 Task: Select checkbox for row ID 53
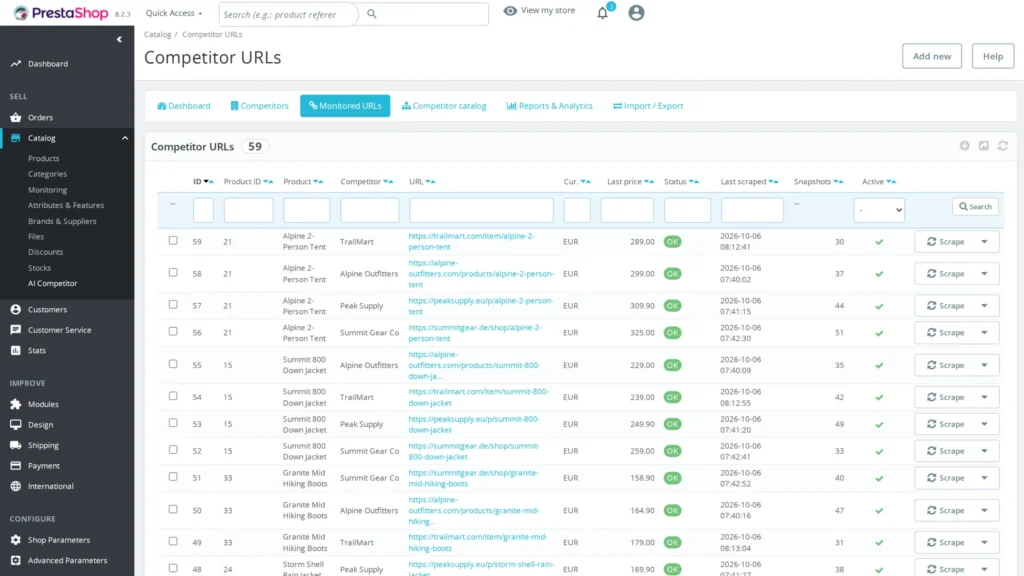pos(173,423)
